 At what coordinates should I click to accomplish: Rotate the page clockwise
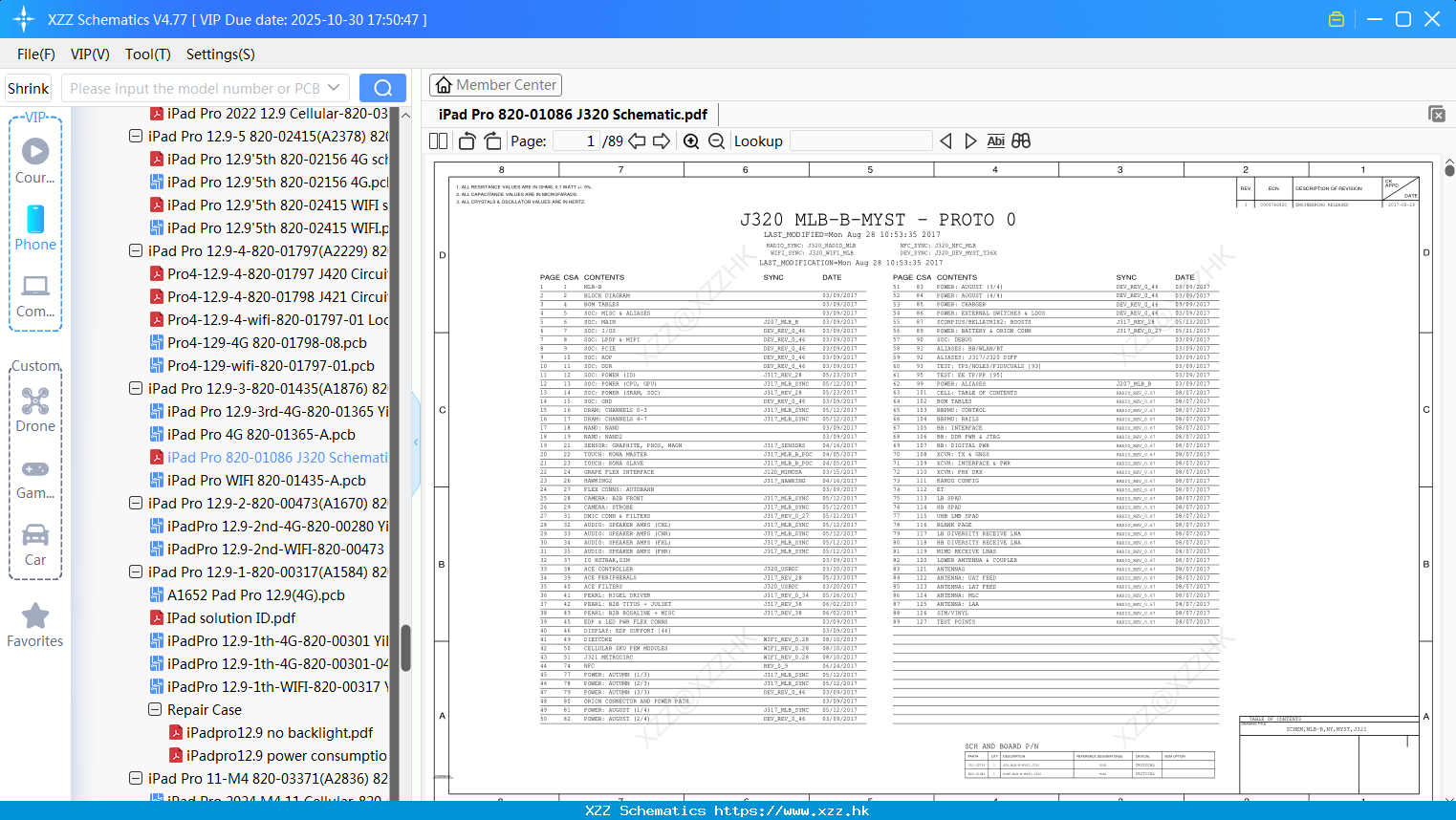click(x=492, y=141)
